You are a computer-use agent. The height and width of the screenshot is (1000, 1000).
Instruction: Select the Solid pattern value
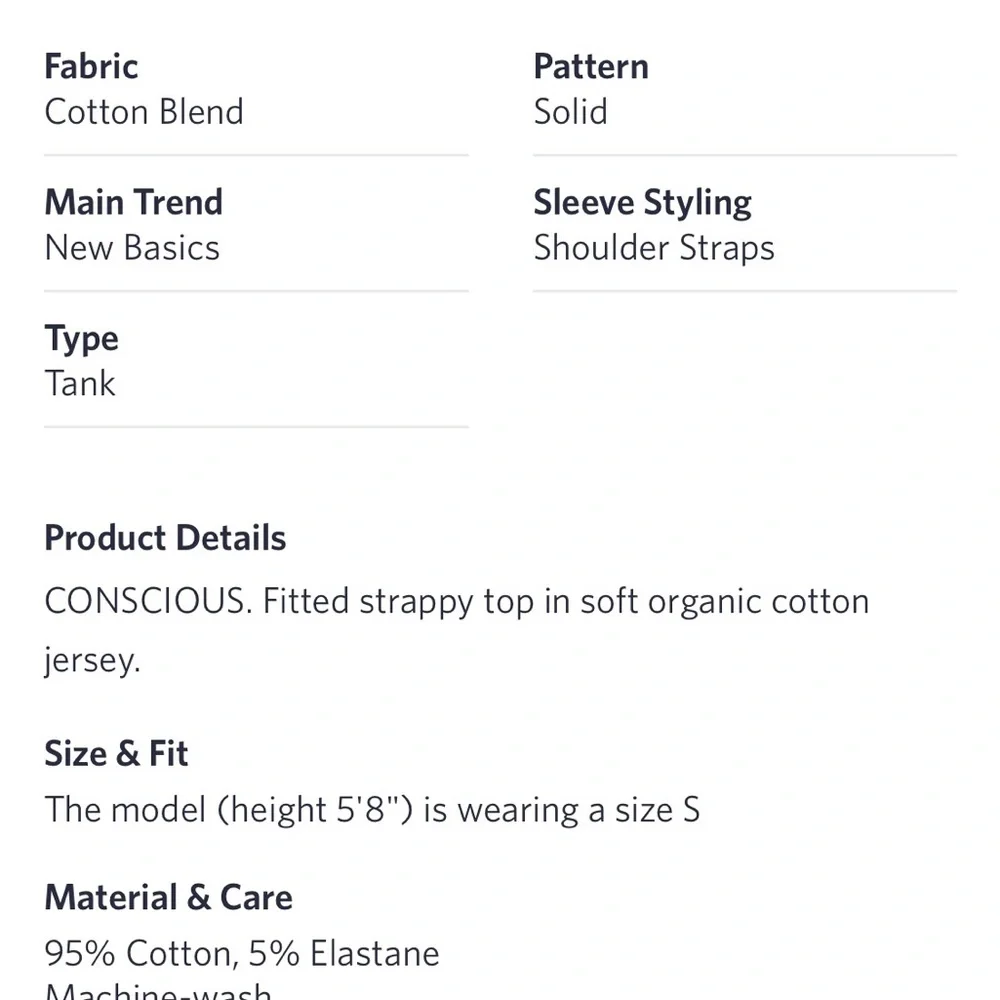(x=570, y=112)
